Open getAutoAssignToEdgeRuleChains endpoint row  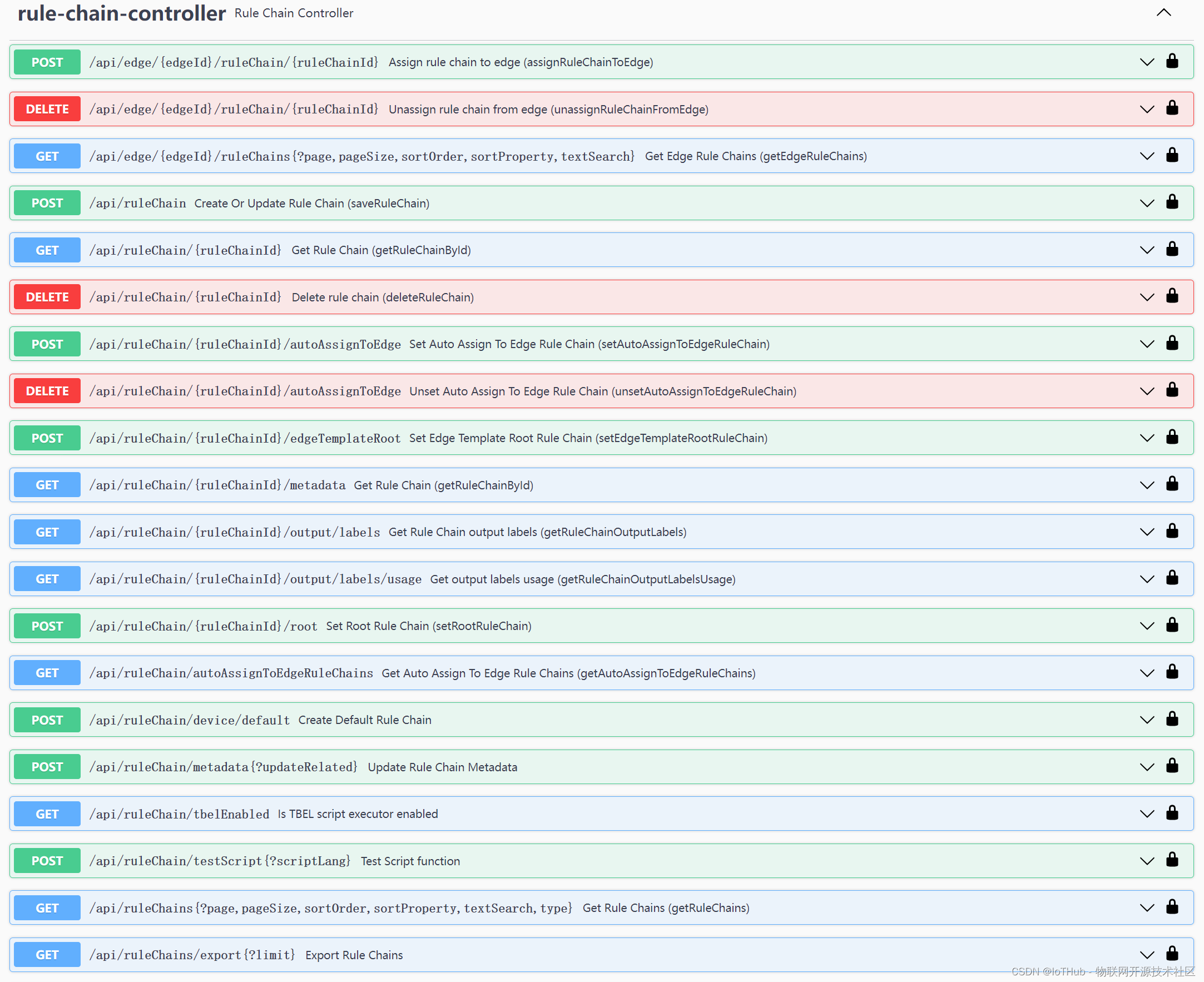tap(568, 673)
